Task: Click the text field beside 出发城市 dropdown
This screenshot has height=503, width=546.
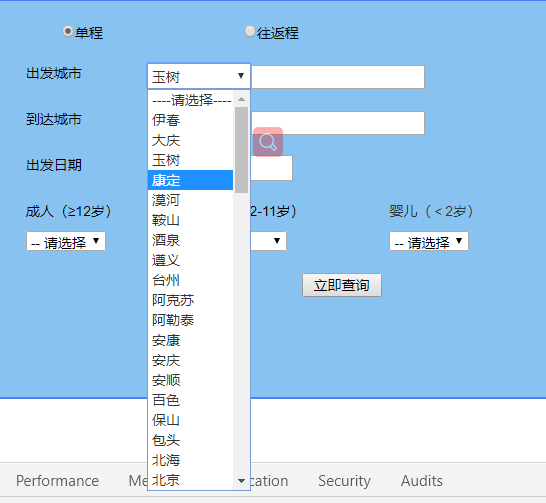Action: point(338,77)
